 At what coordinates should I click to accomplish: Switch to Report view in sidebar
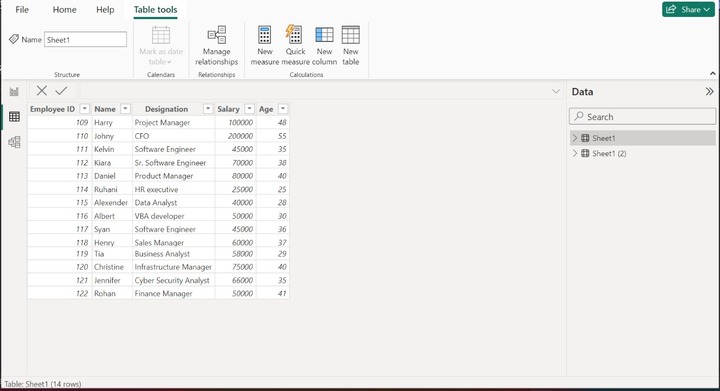(14, 92)
